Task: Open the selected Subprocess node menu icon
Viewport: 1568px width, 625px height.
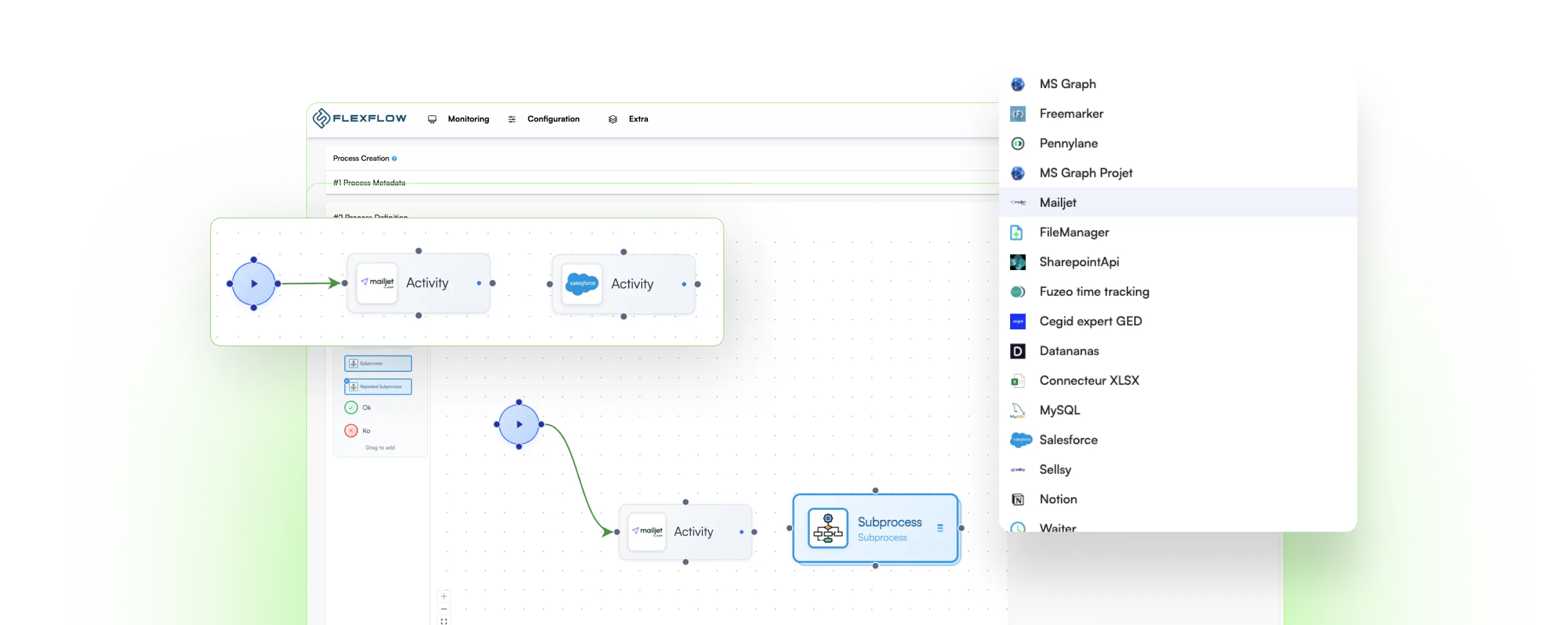Action: (x=940, y=528)
